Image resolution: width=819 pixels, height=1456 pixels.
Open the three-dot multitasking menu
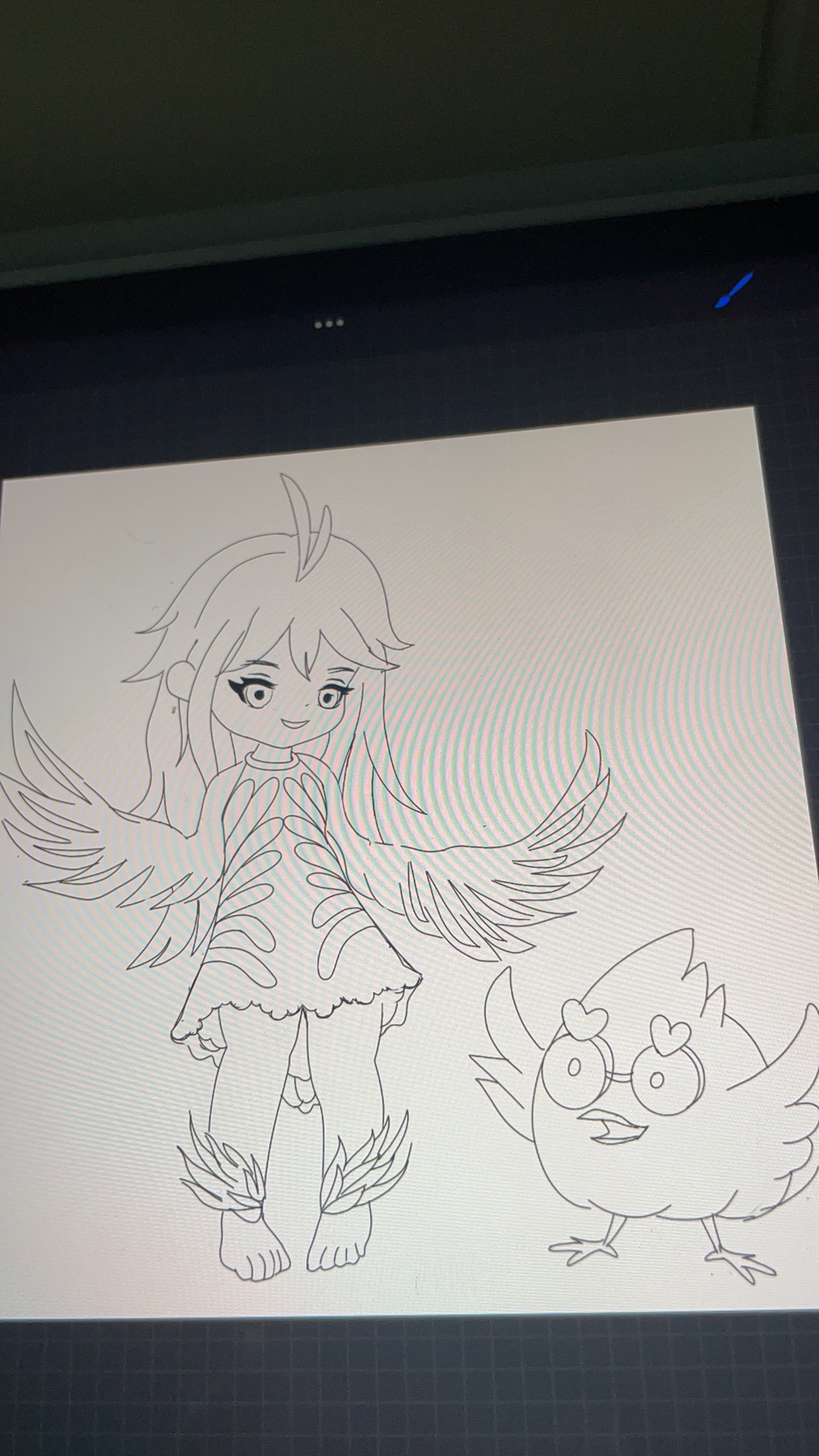[329, 323]
